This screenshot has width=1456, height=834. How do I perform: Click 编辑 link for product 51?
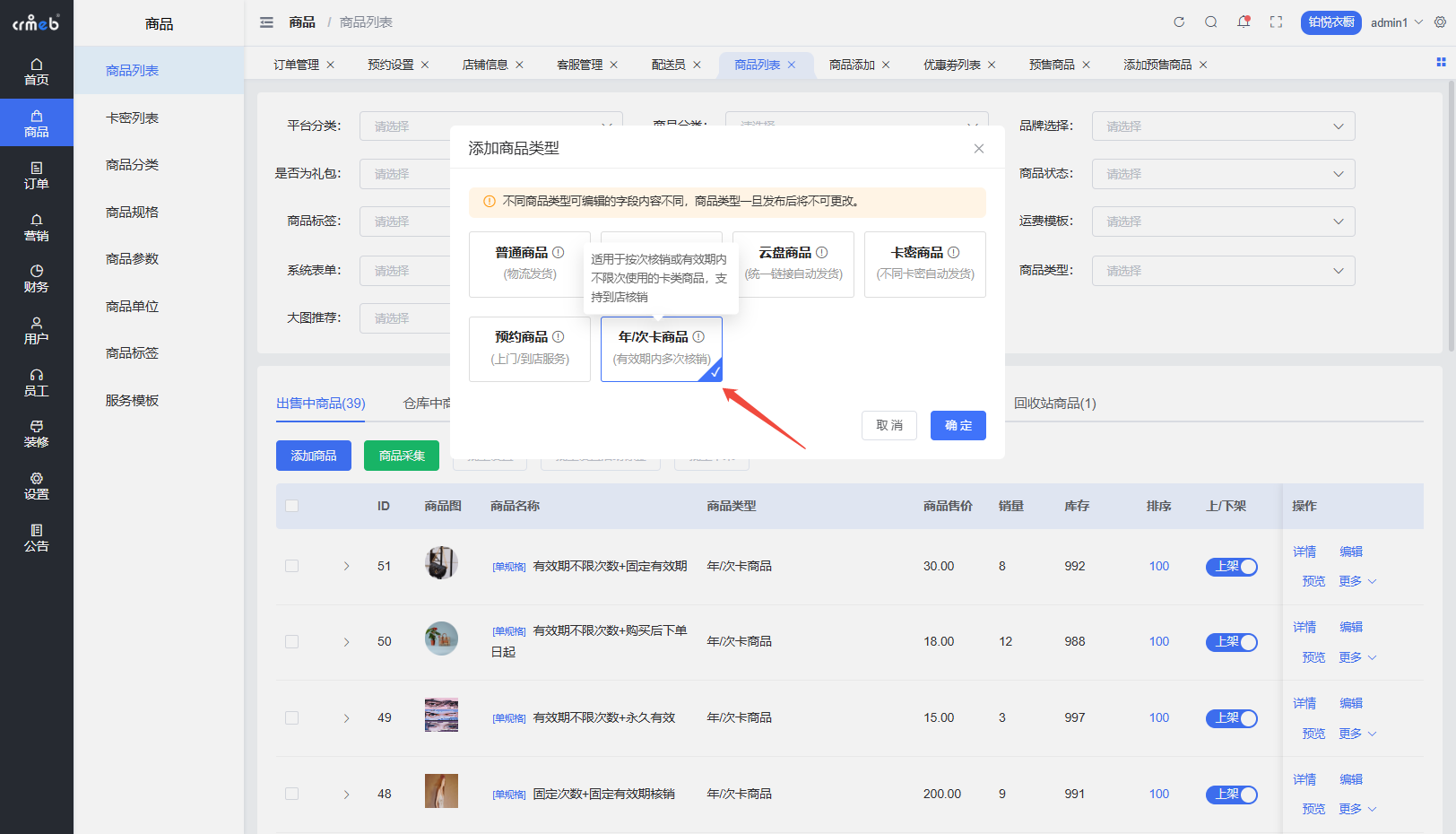click(x=1351, y=552)
